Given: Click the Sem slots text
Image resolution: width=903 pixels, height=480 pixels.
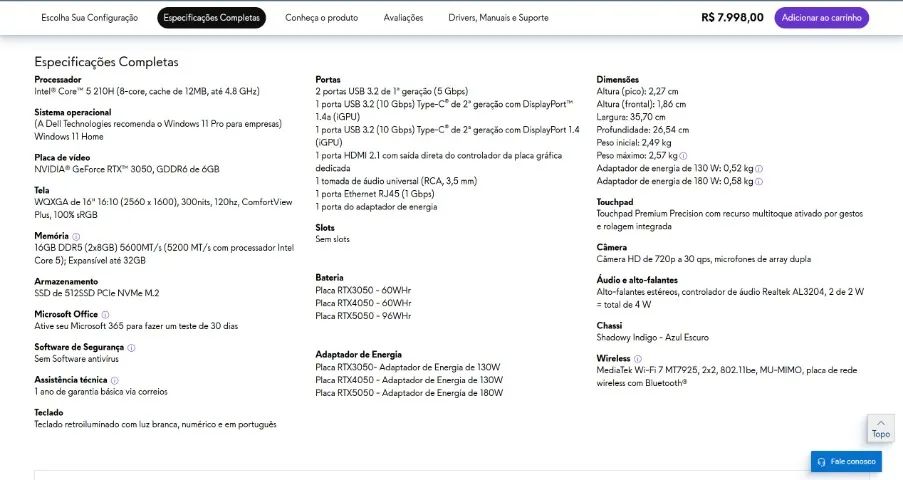Looking at the screenshot, I should coord(332,239).
